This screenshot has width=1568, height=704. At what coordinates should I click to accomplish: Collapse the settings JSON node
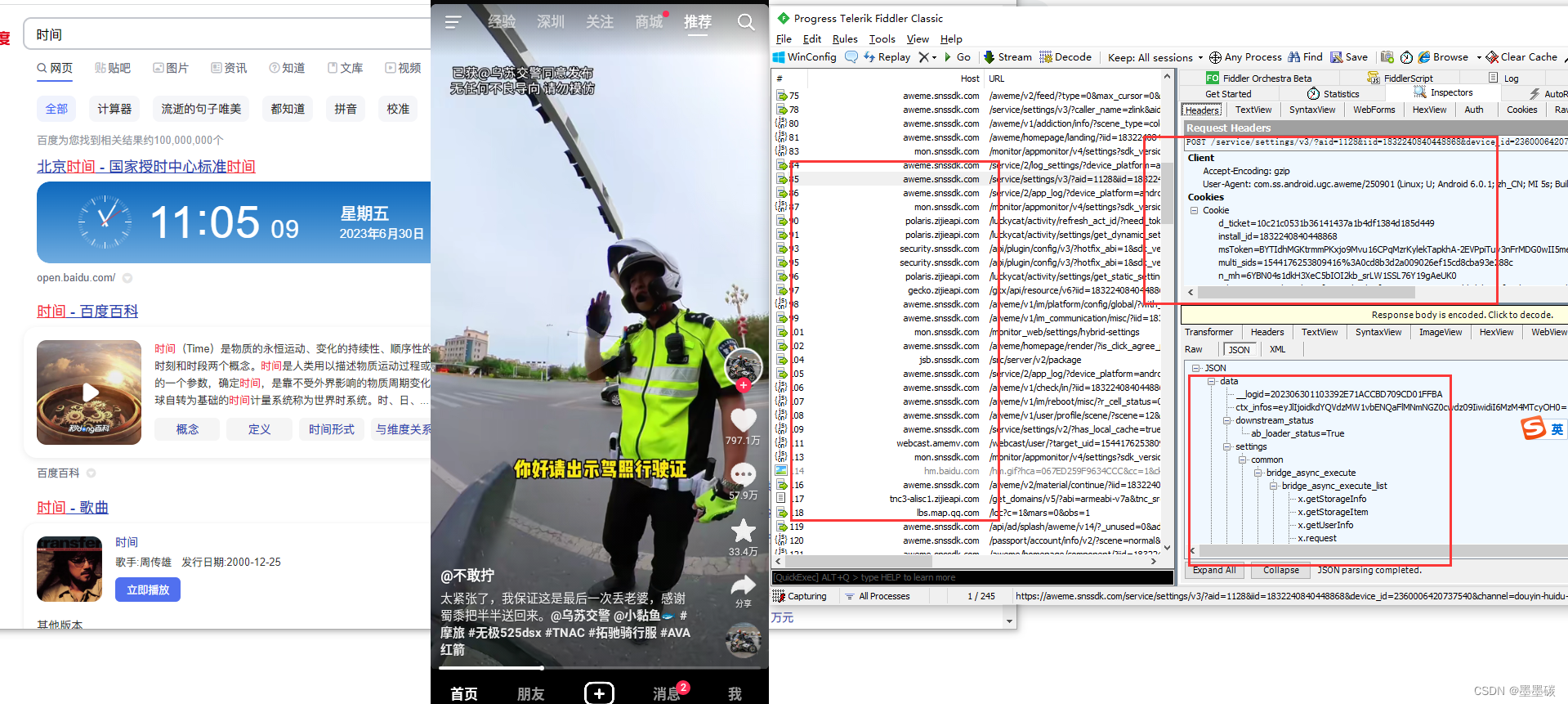[x=1227, y=446]
